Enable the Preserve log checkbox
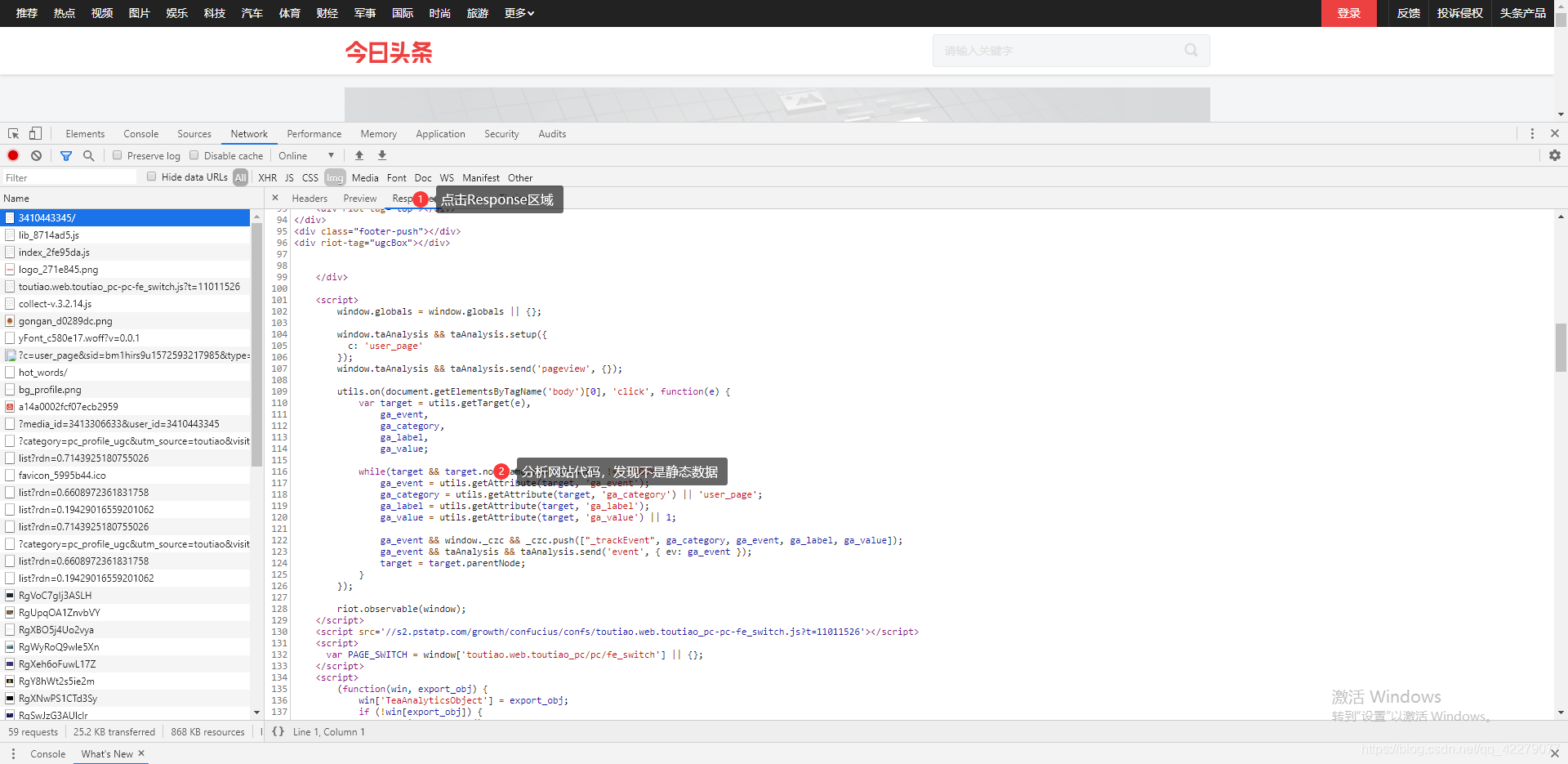 pyautogui.click(x=117, y=155)
